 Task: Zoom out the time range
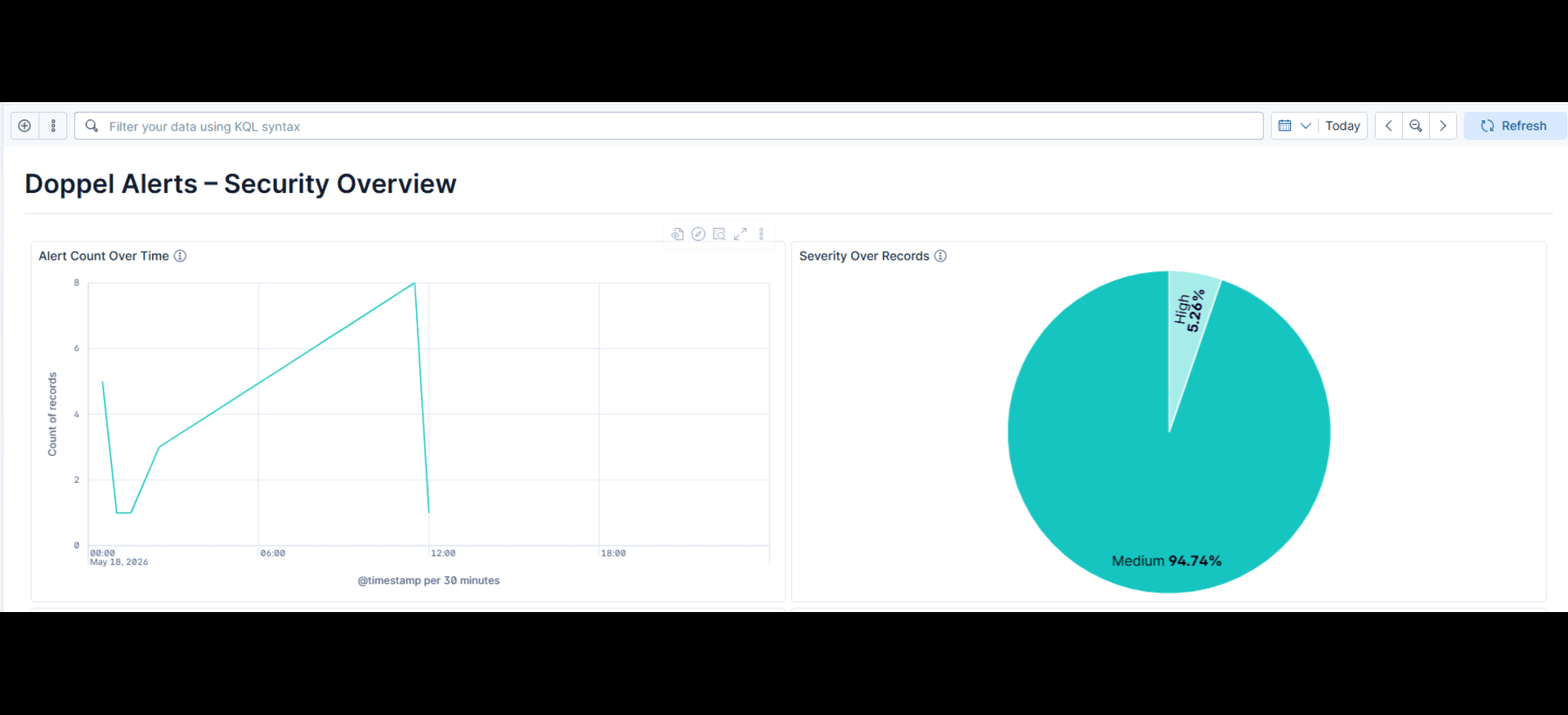click(1416, 126)
